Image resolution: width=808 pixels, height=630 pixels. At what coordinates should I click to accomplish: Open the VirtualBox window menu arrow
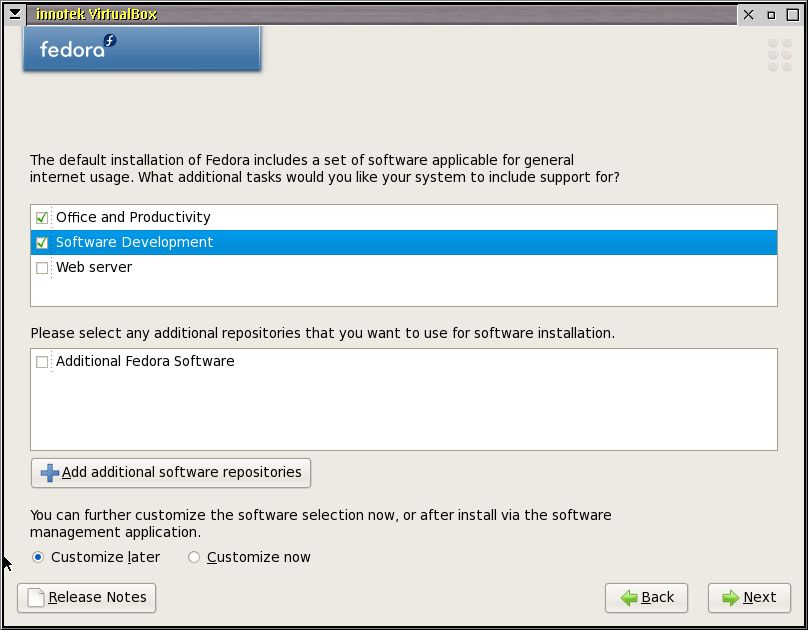point(15,14)
